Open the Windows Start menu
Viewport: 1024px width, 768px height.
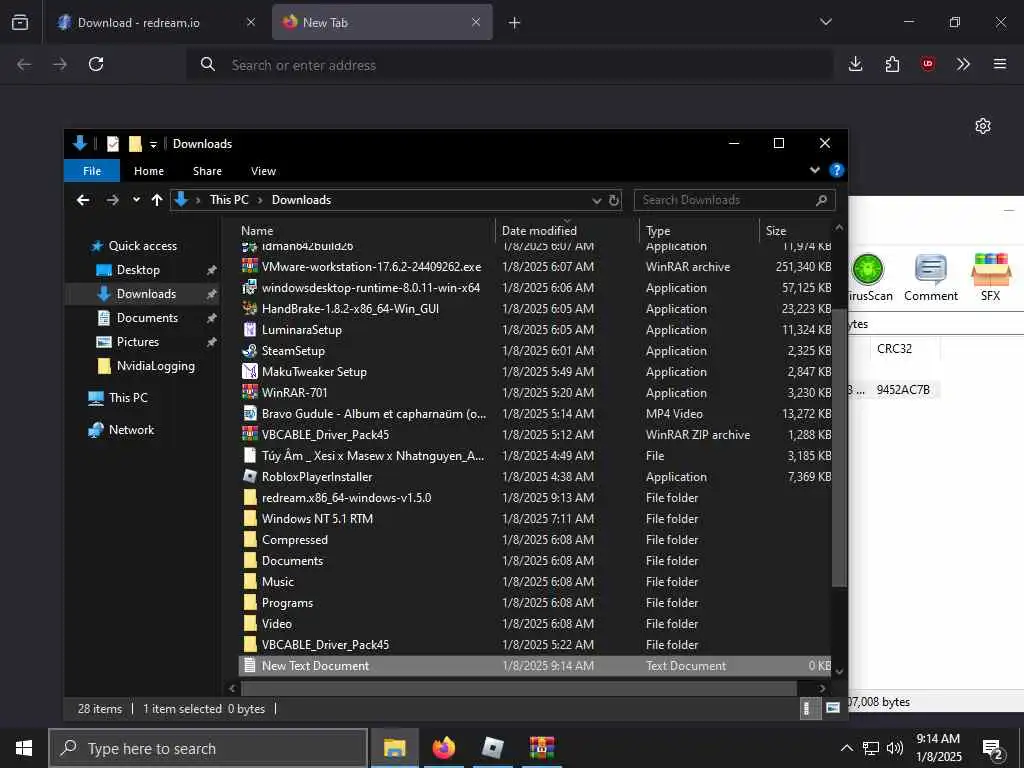[24, 748]
